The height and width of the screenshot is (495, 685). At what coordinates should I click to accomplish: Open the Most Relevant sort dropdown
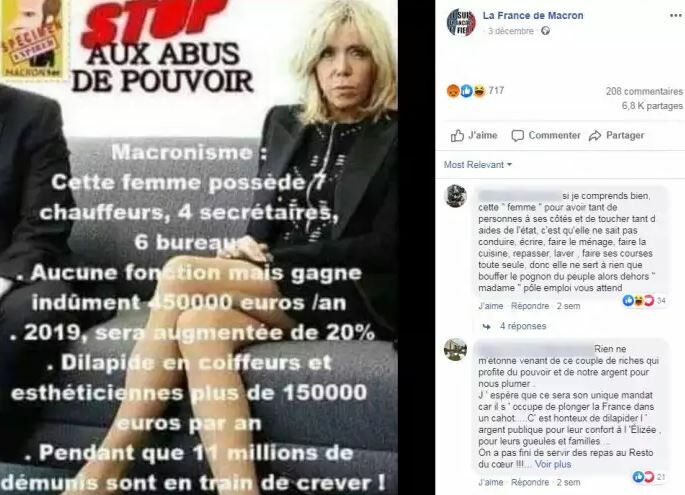point(478,165)
